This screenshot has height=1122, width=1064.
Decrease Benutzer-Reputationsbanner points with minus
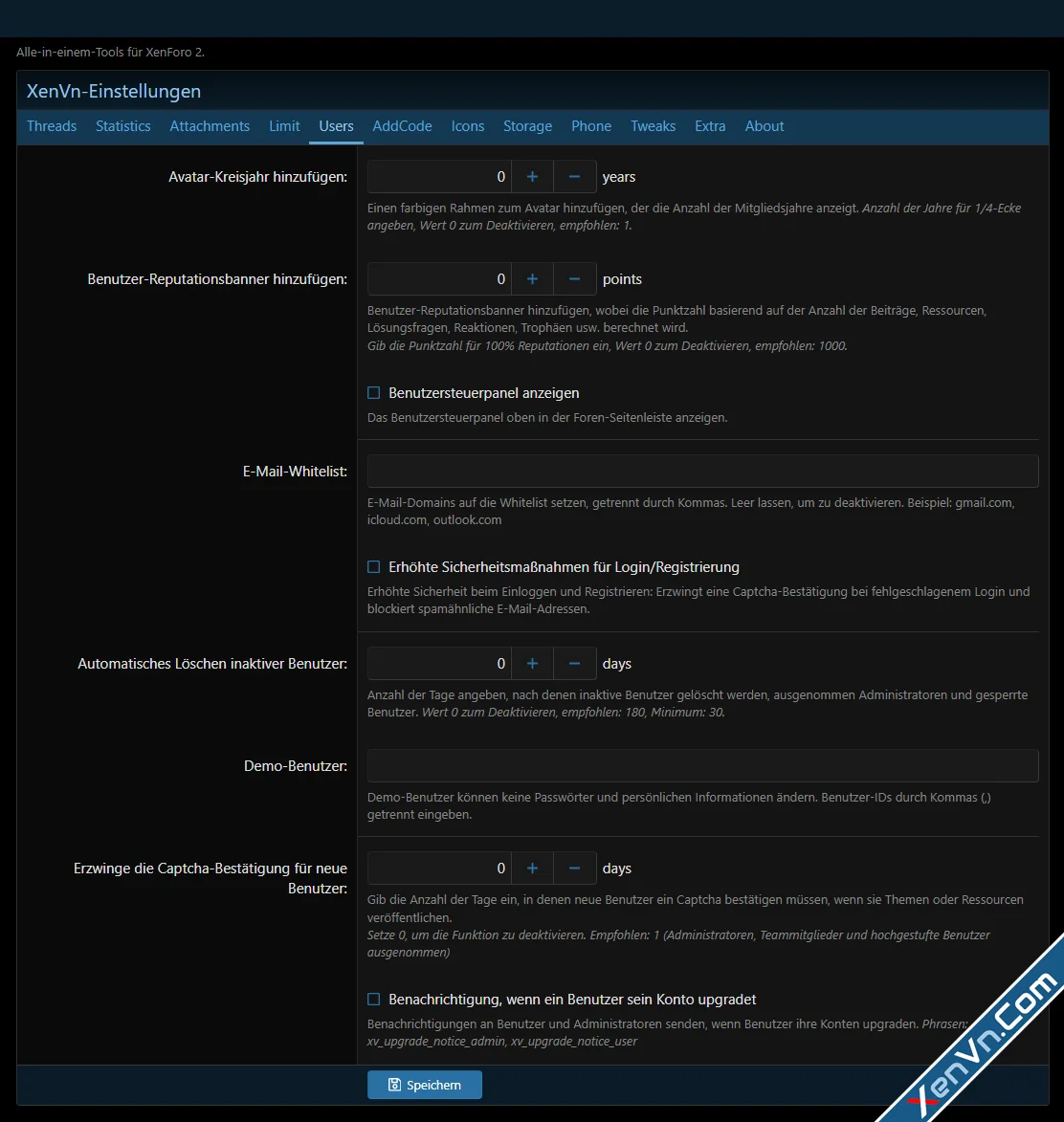click(574, 279)
